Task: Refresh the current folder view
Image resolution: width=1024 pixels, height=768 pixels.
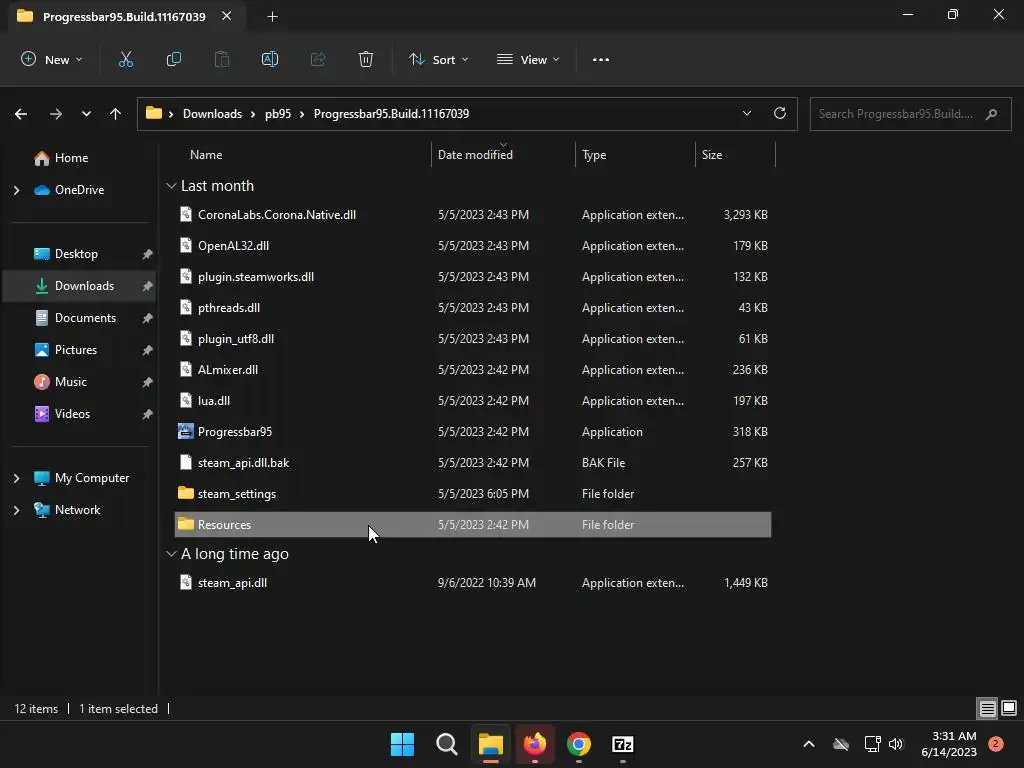Action: 780,113
